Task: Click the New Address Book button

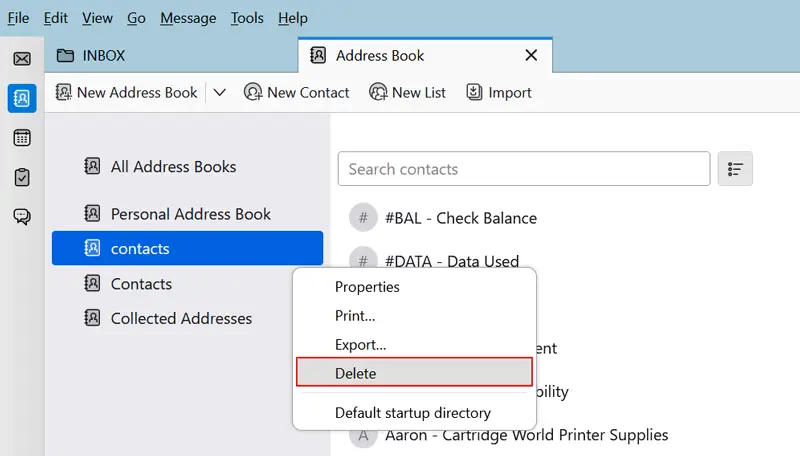Action: [x=126, y=92]
